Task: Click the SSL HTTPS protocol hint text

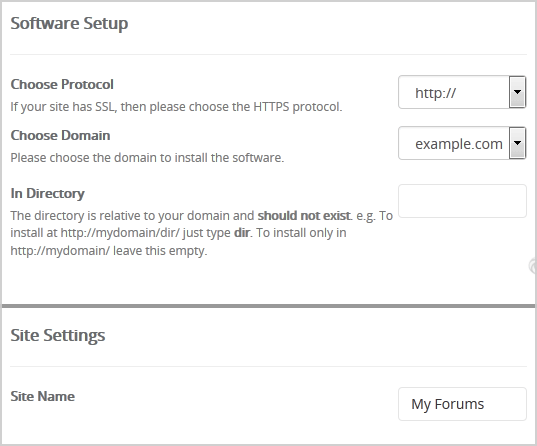Action: pos(176,107)
